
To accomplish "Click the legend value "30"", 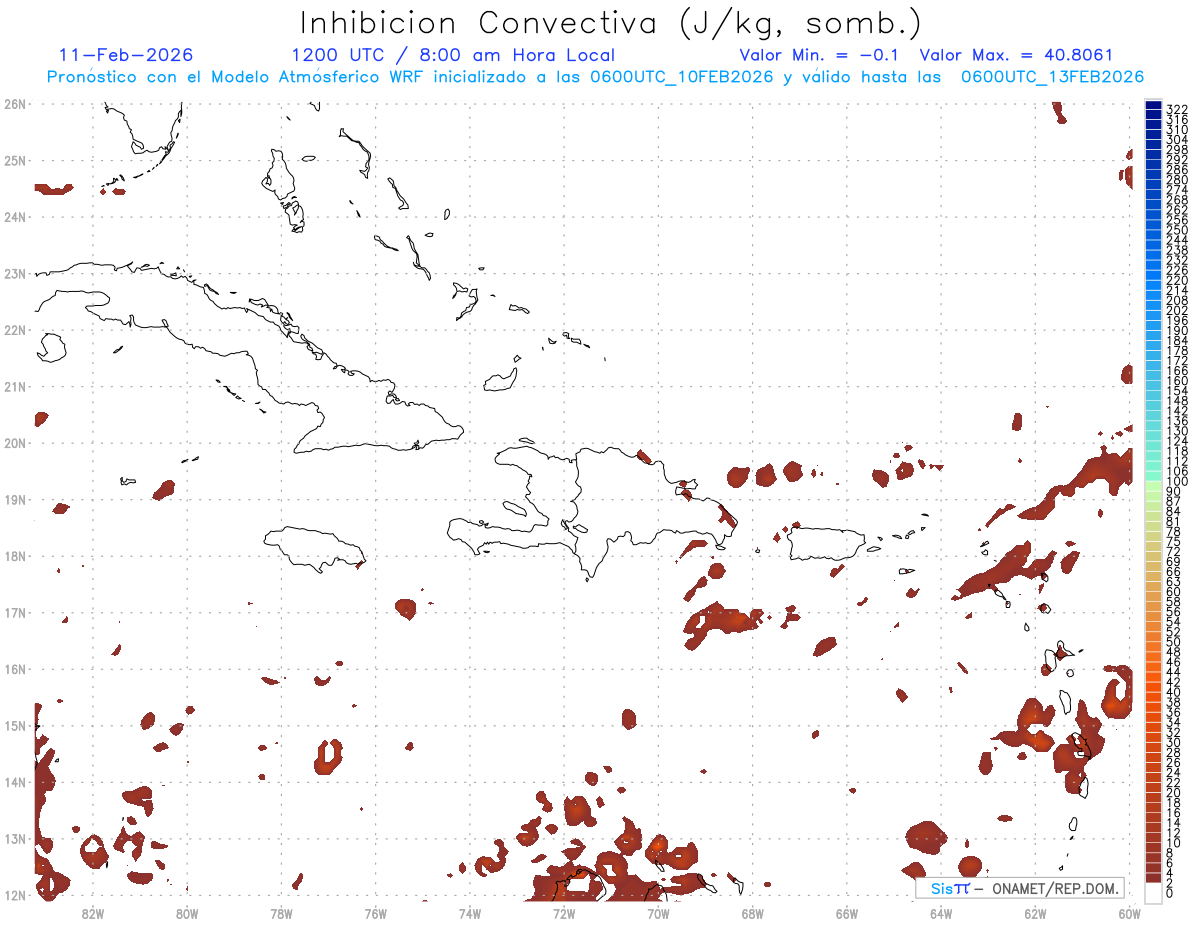I will (1174, 743).
